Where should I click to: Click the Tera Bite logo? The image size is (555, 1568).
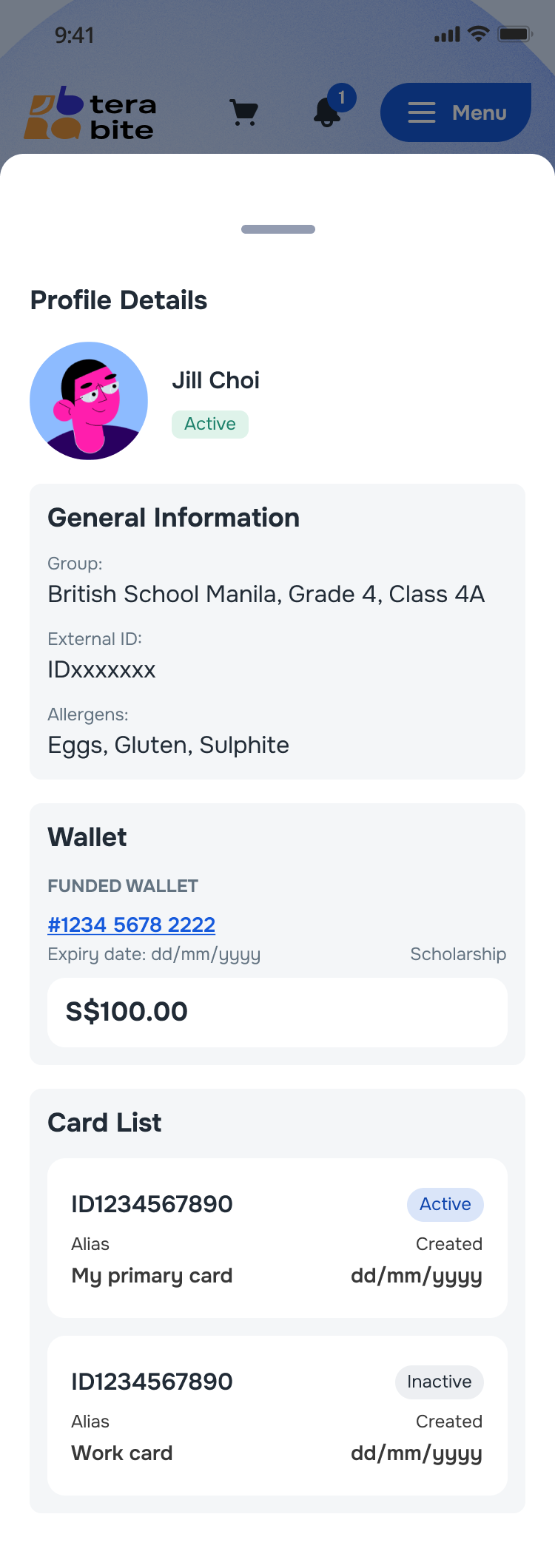(x=90, y=113)
